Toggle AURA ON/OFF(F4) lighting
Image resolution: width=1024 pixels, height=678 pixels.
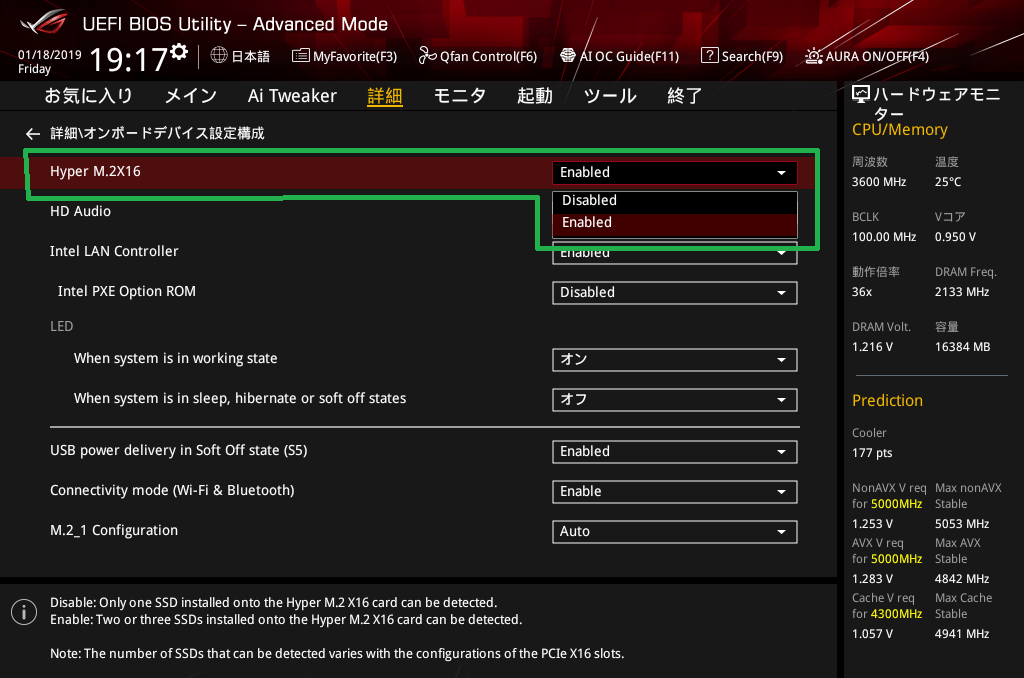click(x=867, y=56)
